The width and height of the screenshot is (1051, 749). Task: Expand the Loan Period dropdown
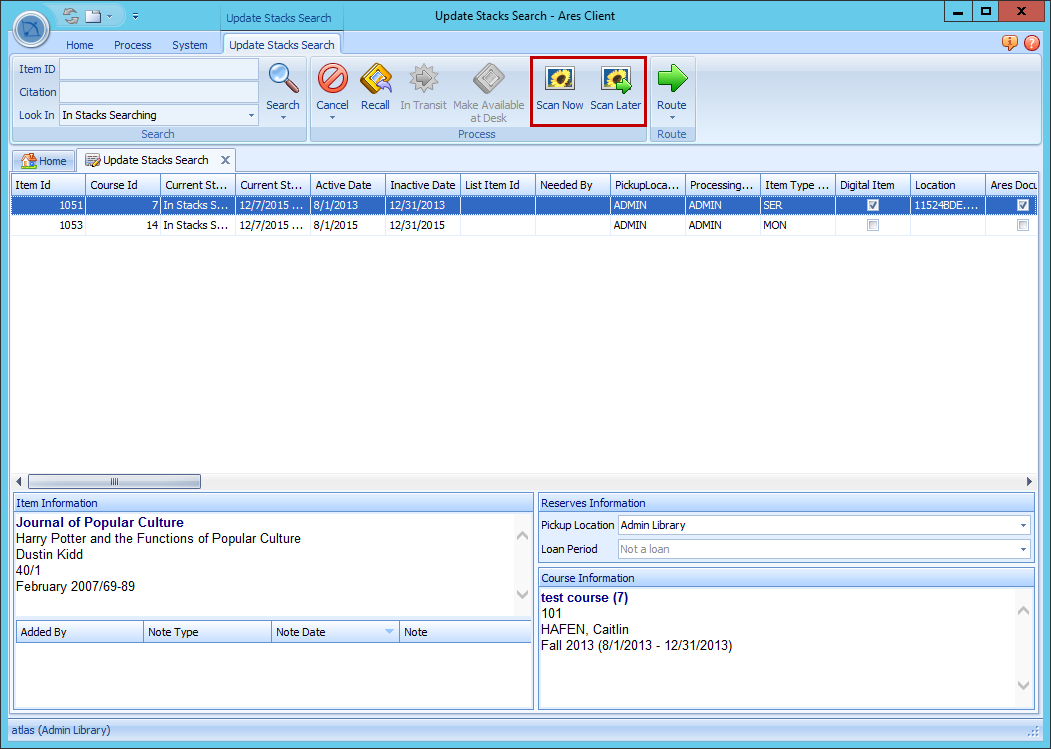pos(1023,548)
